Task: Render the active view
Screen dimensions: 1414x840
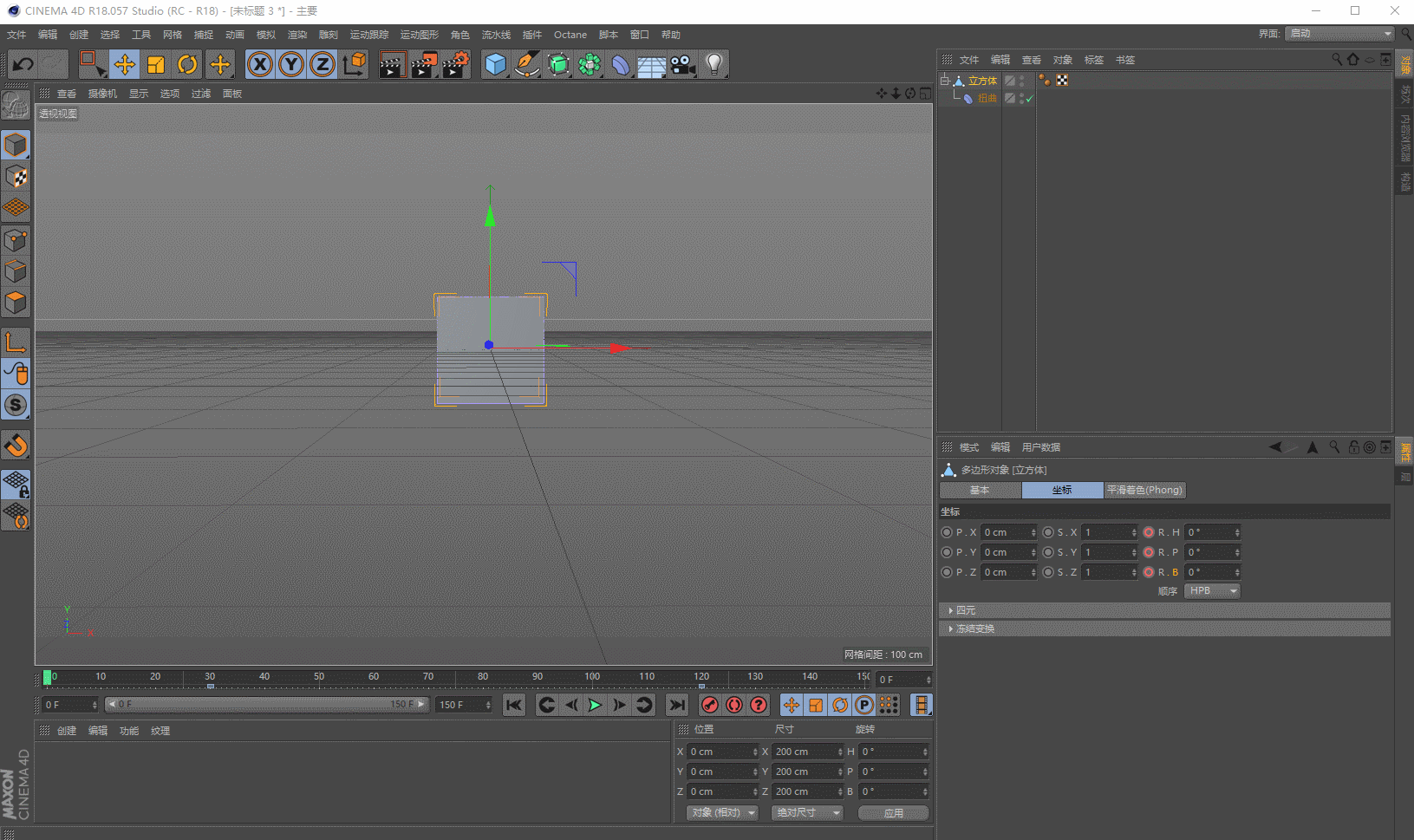Action: tap(392, 64)
